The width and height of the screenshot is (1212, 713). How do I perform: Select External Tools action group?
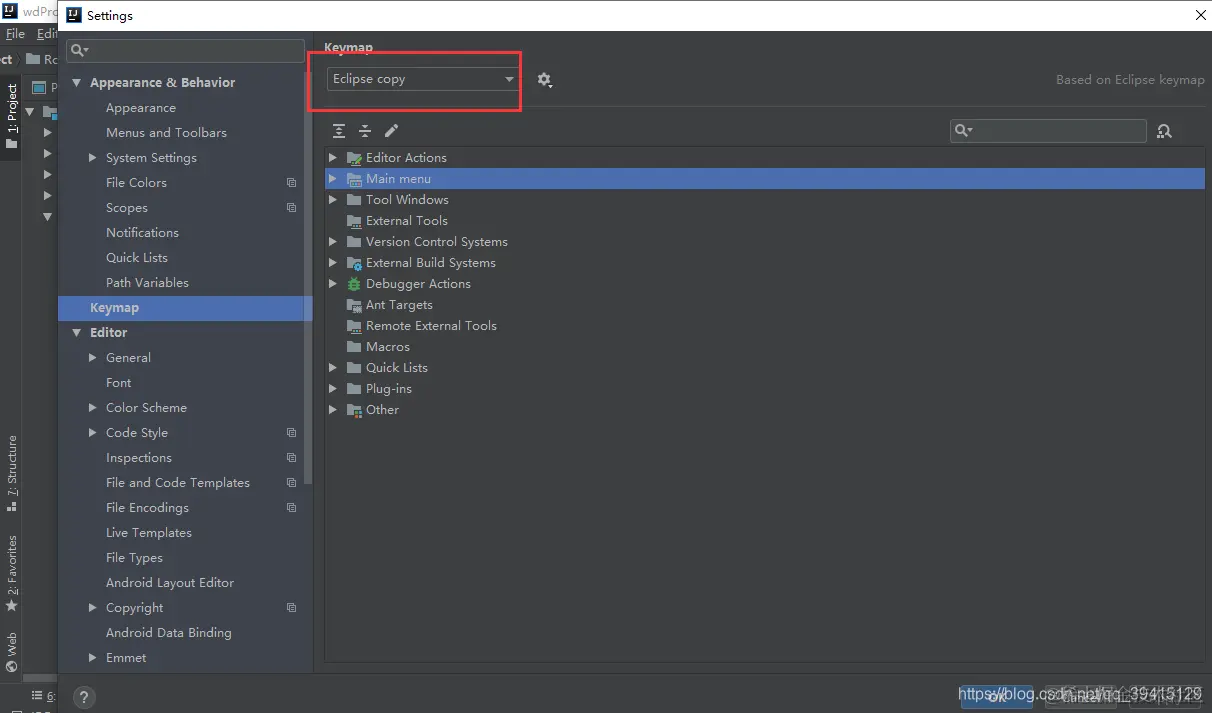[x=407, y=221]
